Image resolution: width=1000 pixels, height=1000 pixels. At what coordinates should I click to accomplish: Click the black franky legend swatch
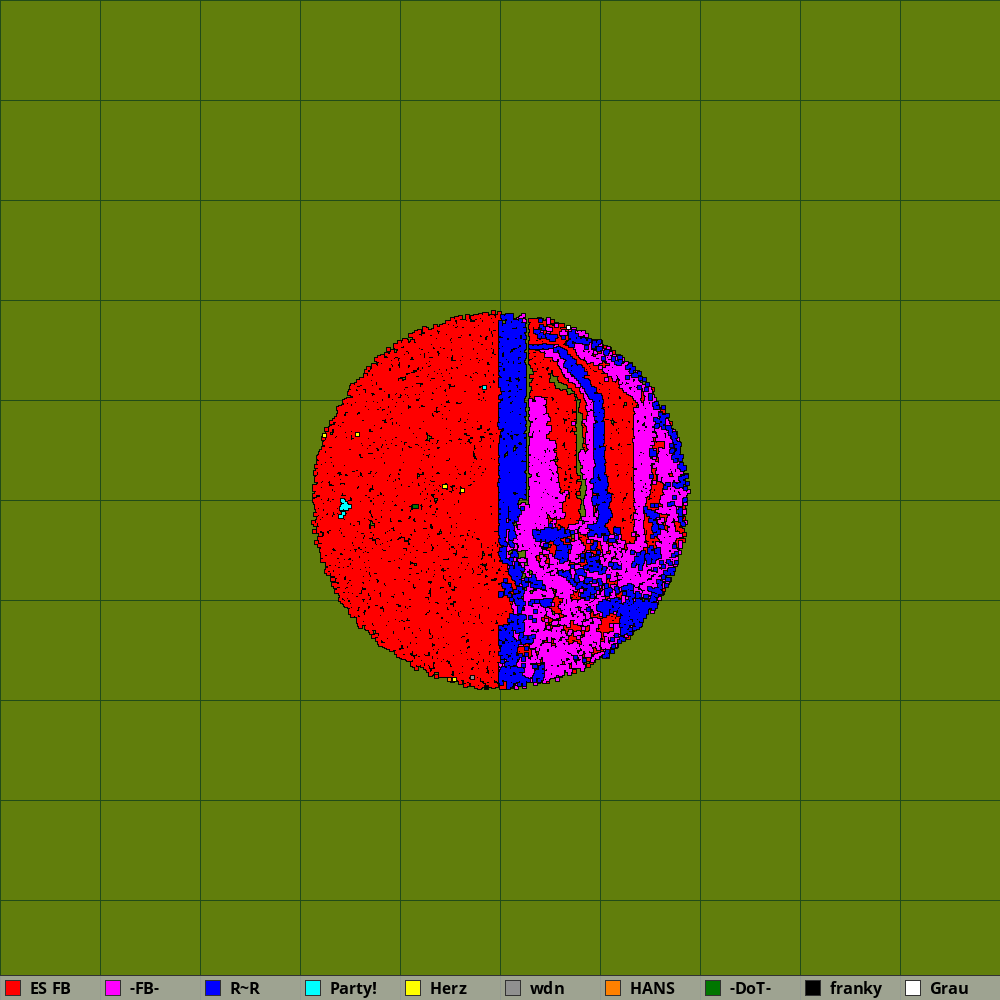[813, 988]
